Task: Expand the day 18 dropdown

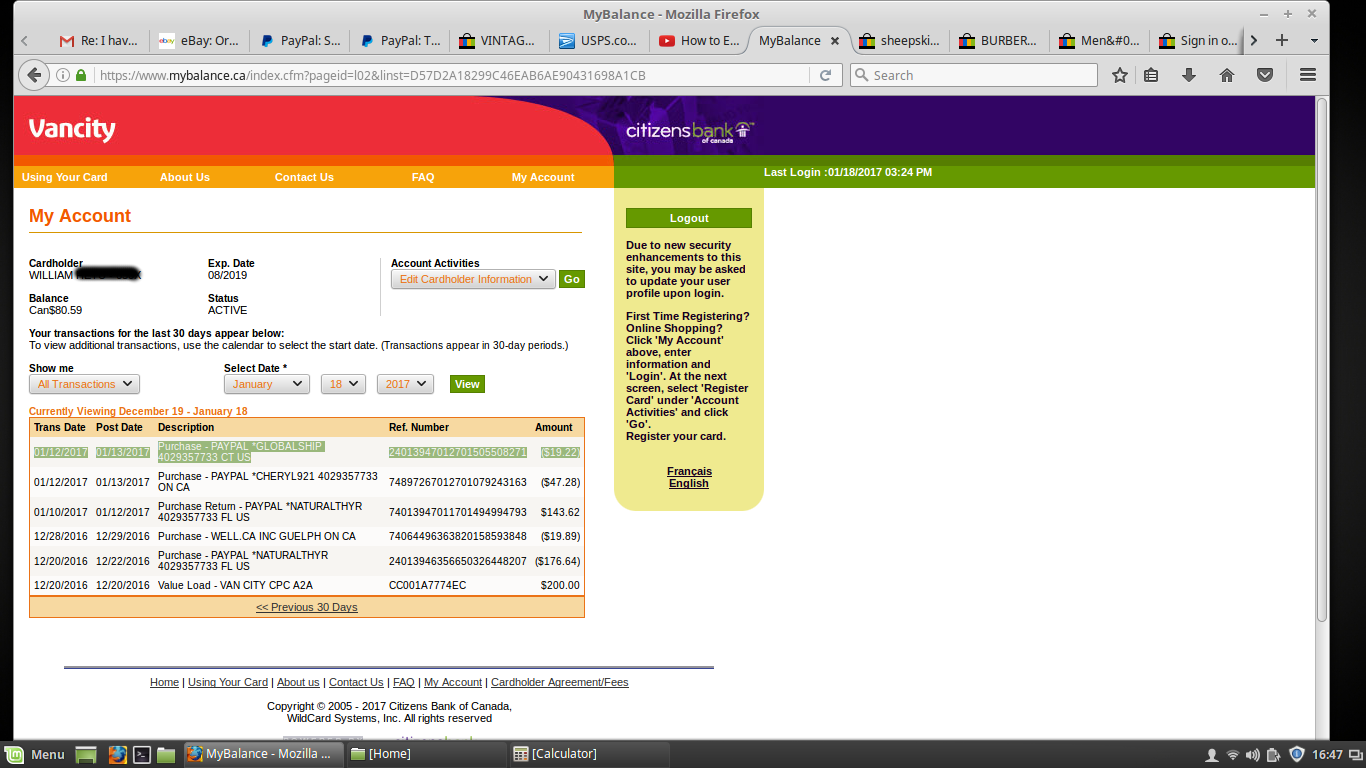Action: [x=343, y=384]
